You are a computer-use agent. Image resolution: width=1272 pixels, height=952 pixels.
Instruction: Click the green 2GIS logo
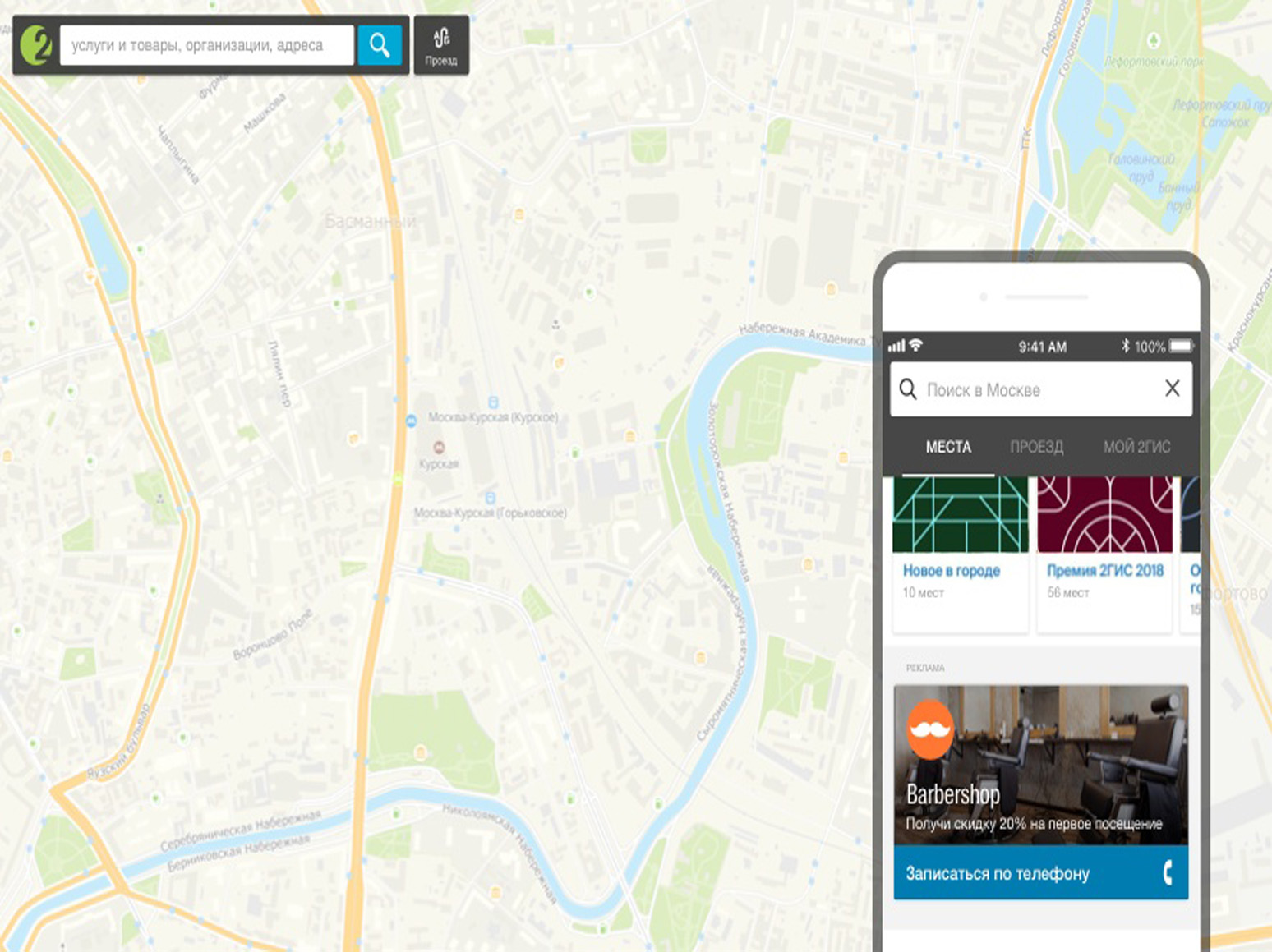click(36, 45)
